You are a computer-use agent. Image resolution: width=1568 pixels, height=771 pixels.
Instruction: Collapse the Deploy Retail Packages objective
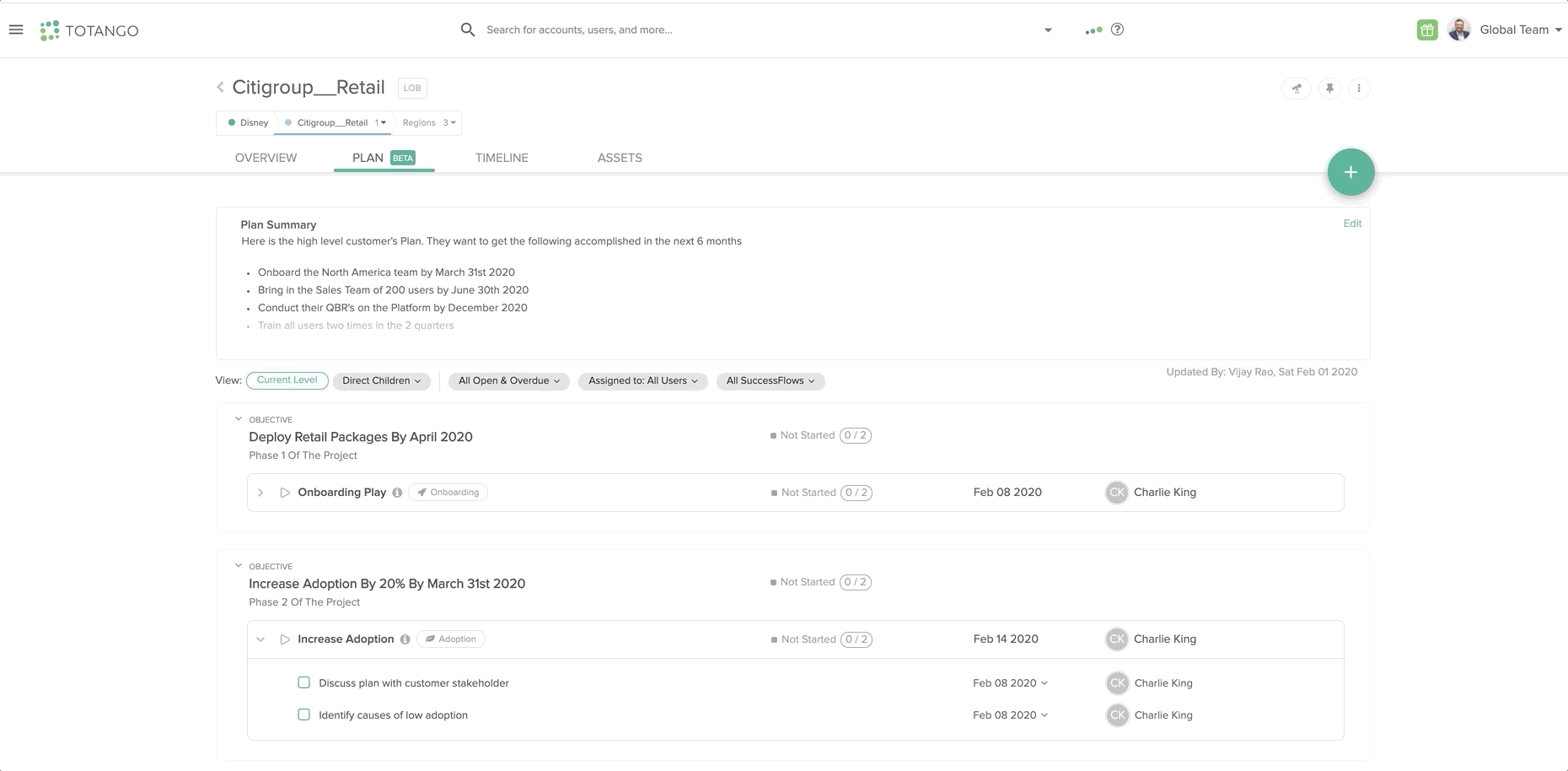coord(239,419)
